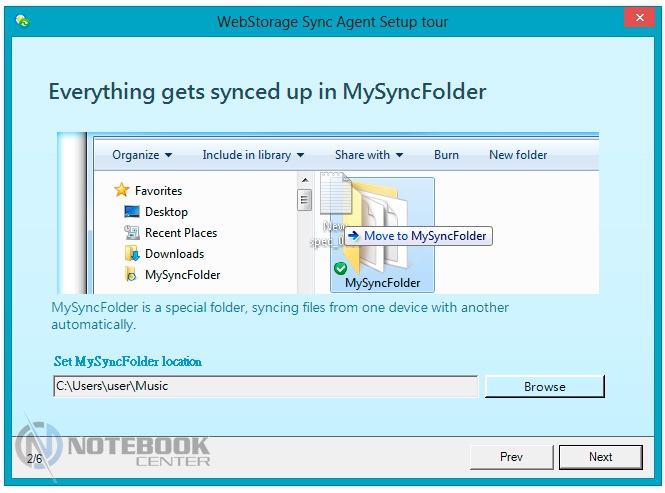Click the Favorites star icon
The width and height of the screenshot is (665, 493).
point(122,190)
